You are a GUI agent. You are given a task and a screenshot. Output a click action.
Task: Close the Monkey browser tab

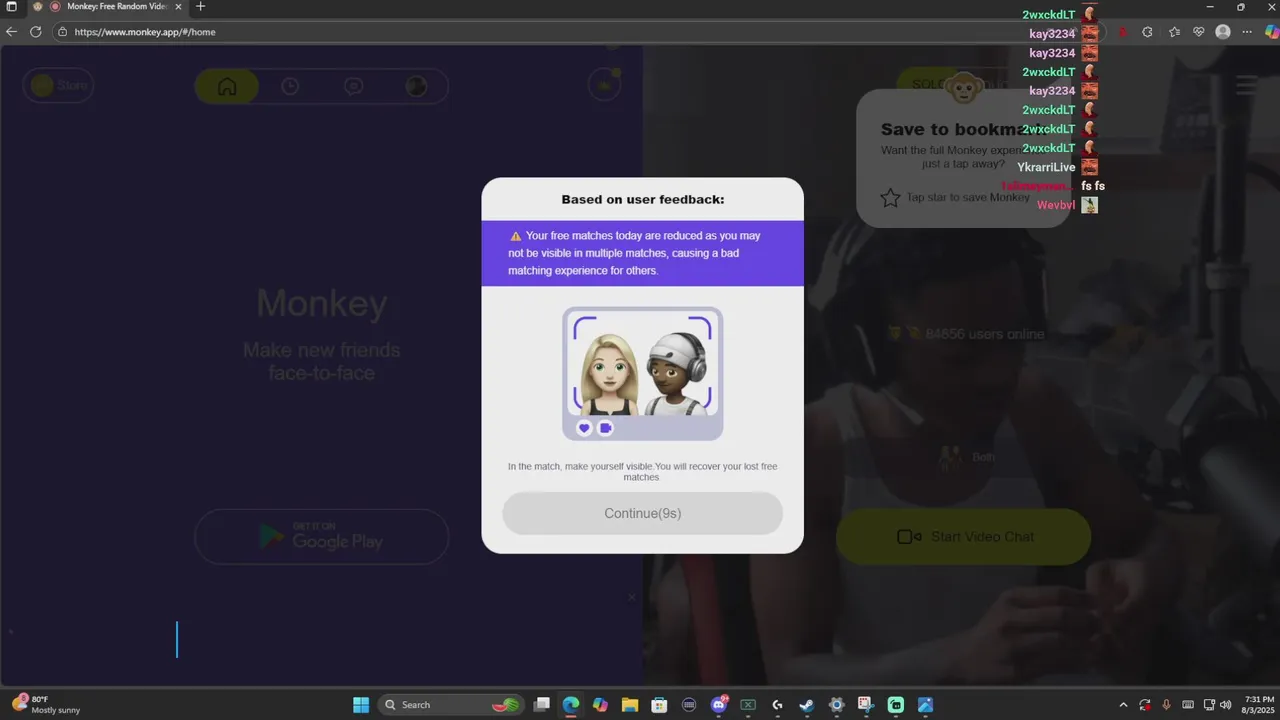pyautogui.click(x=179, y=6)
